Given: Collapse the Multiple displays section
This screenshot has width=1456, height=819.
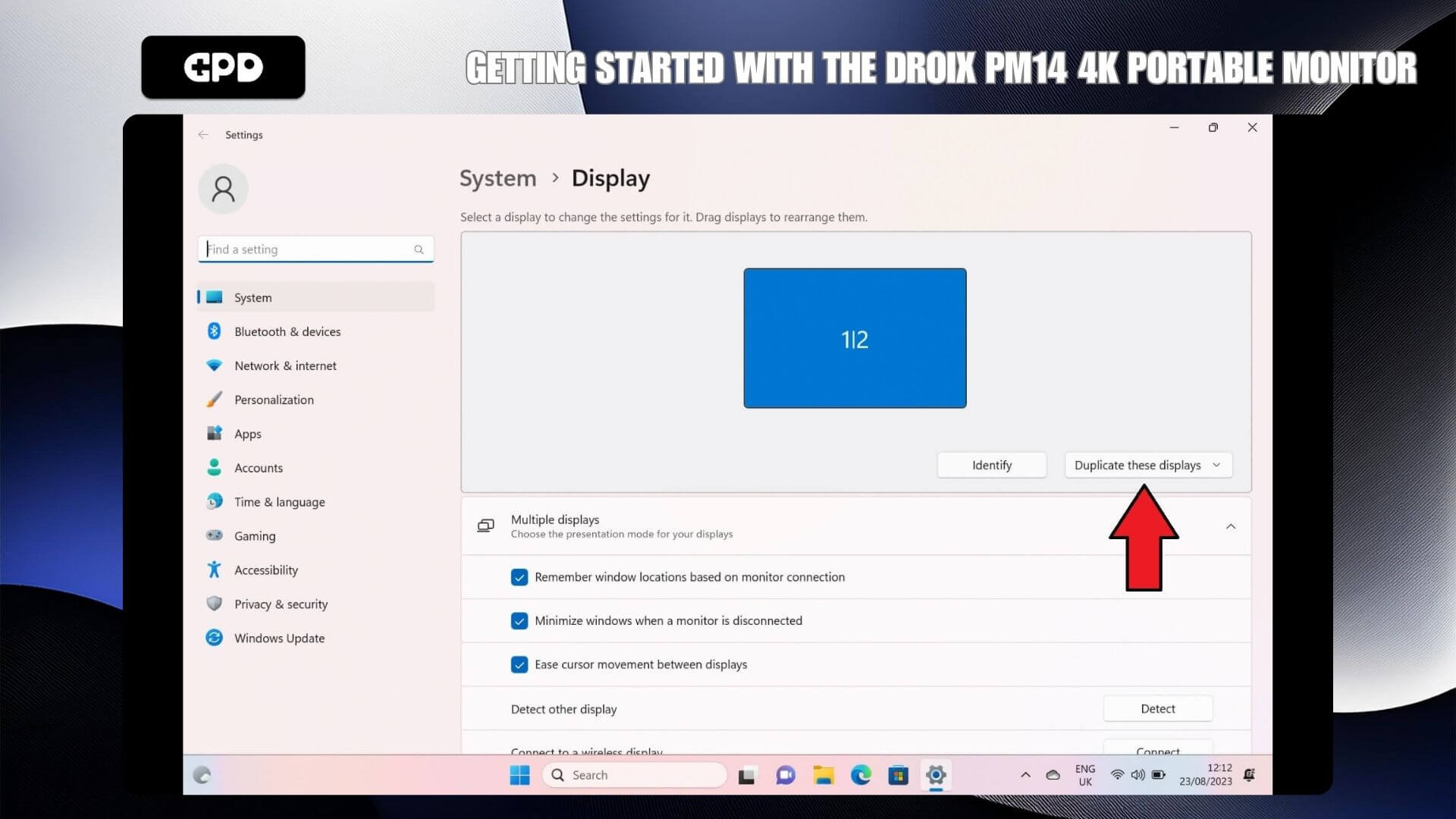Looking at the screenshot, I should coord(1230,526).
